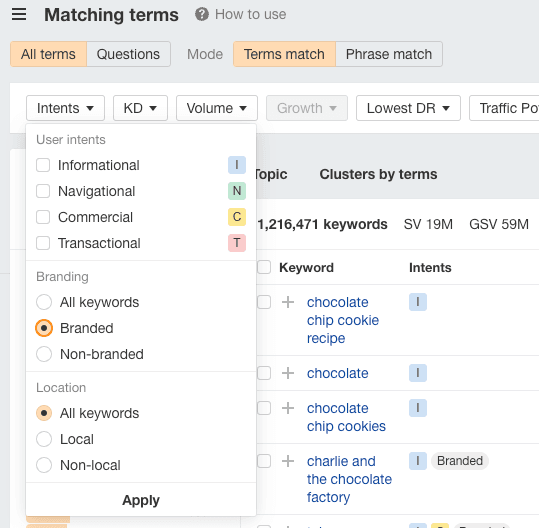This screenshot has height=528, width=539.
Task: Select the Branded radio option
Action: pos(44,328)
